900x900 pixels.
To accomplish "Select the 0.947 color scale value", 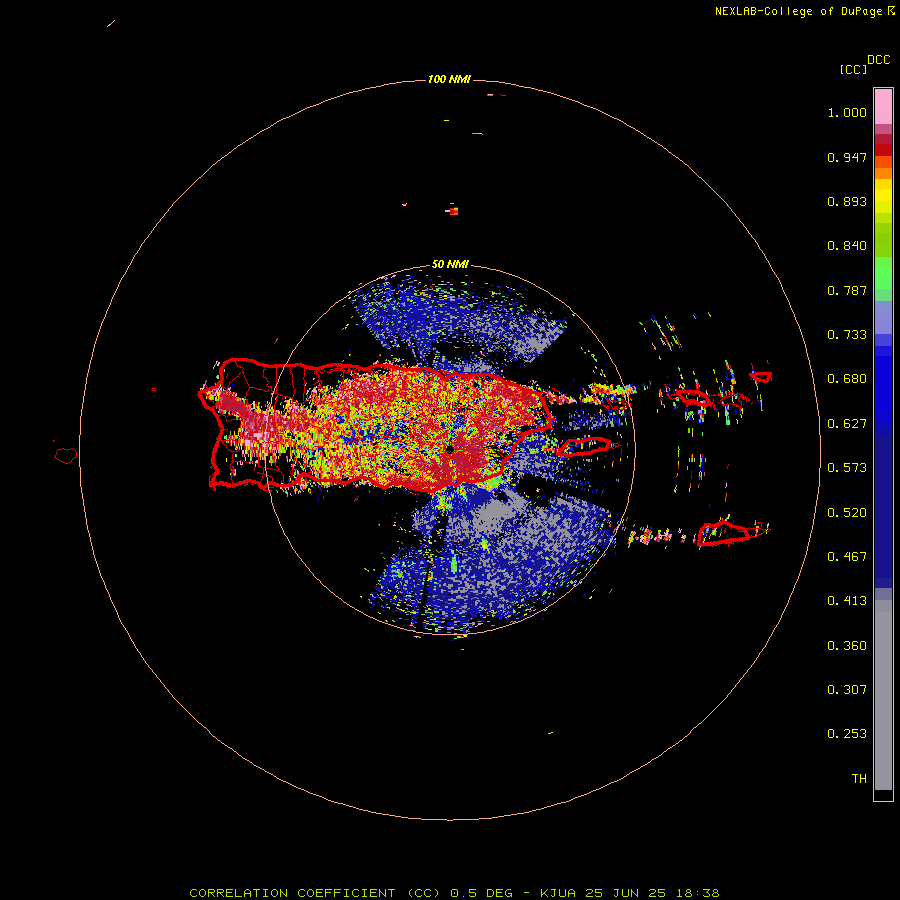I will [x=847, y=157].
